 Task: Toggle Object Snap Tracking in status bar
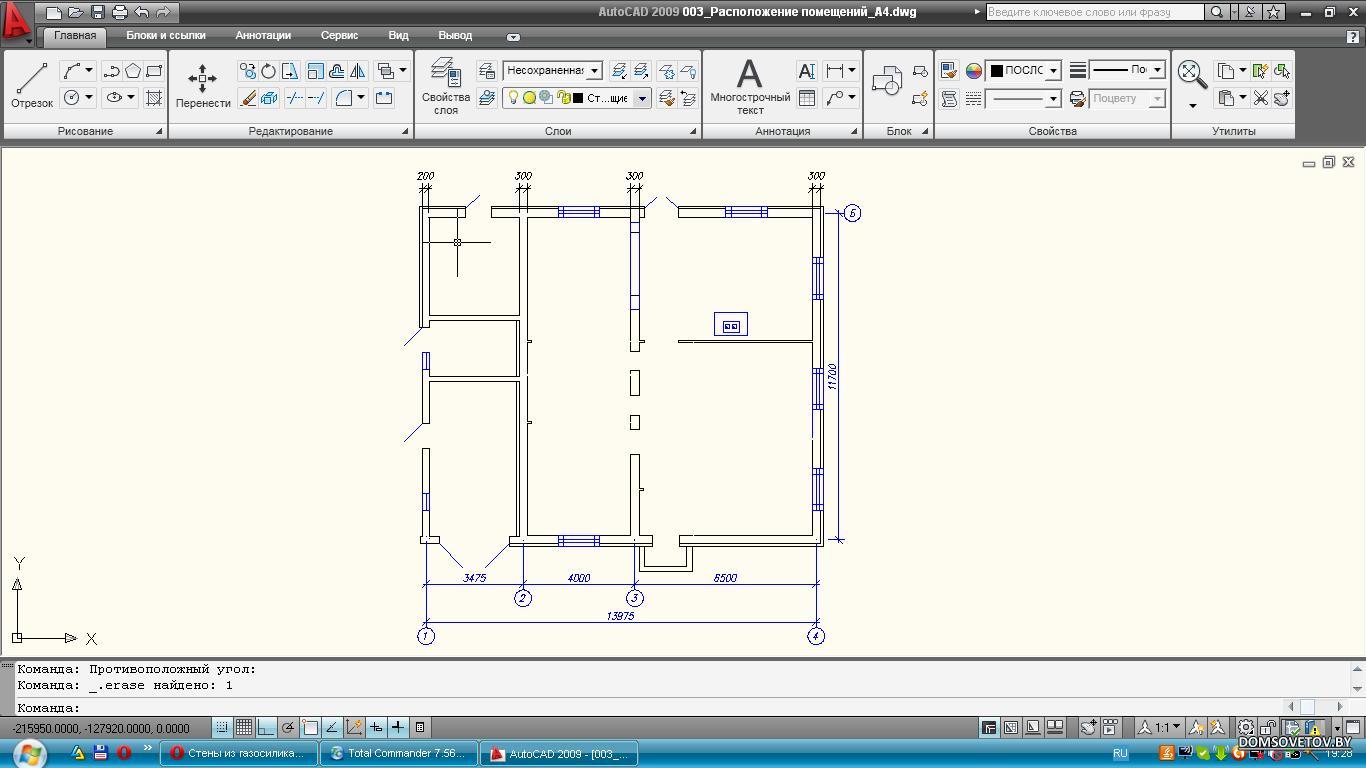[x=332, y=727]
